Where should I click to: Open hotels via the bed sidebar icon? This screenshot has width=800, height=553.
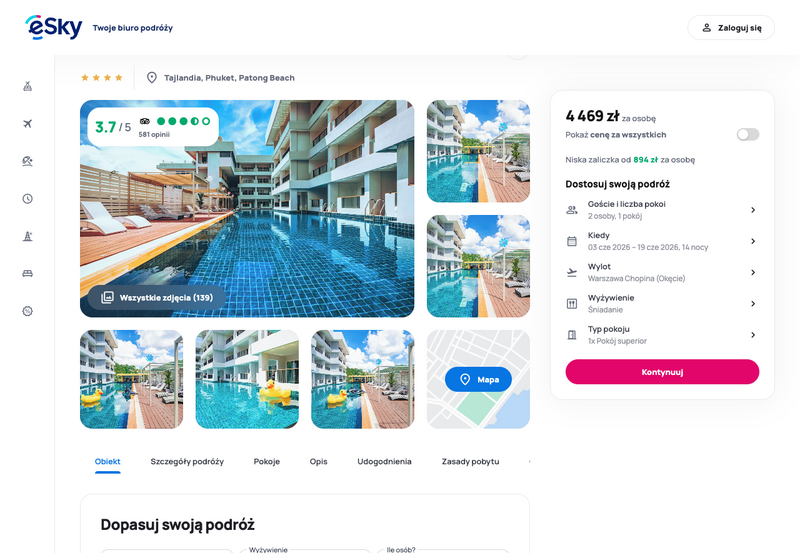pyautogui.click(x=28, y=273)
